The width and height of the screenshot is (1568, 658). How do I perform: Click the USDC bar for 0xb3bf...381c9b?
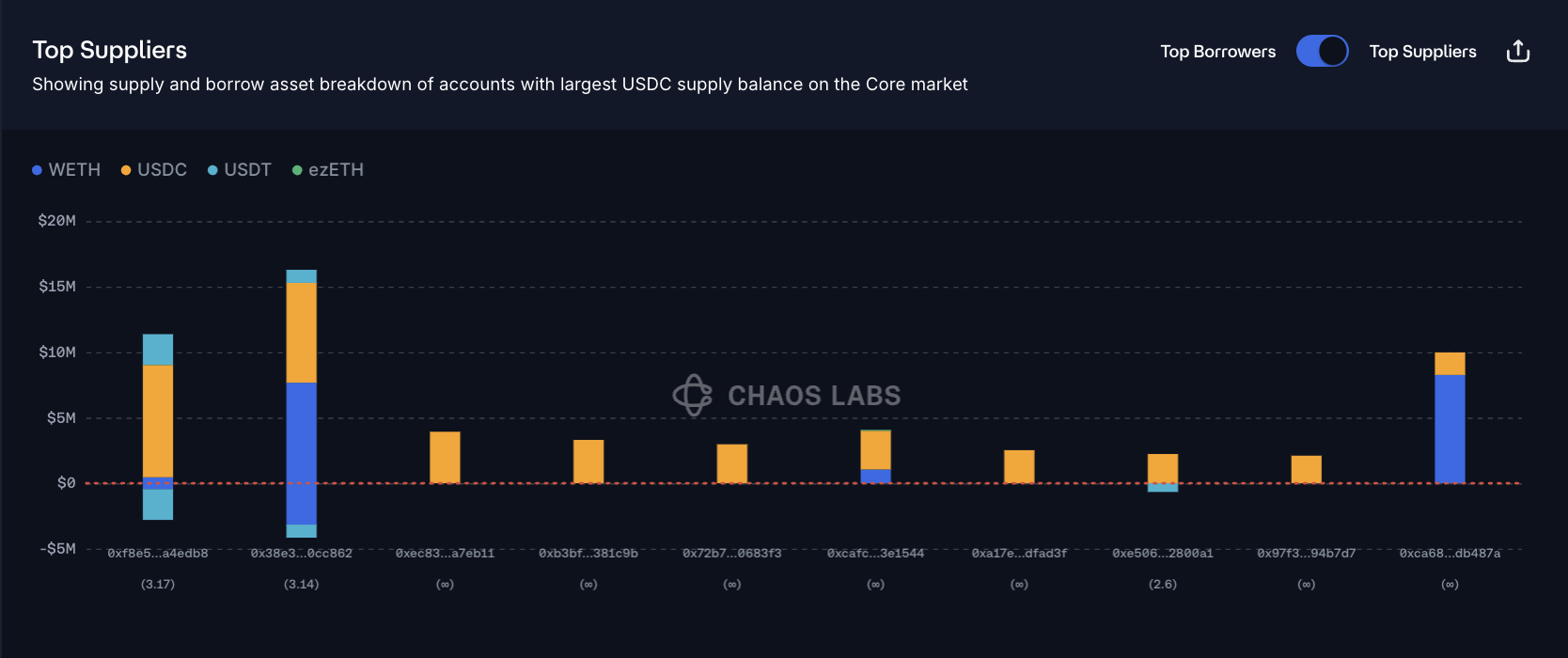click(x=588, y=462)
